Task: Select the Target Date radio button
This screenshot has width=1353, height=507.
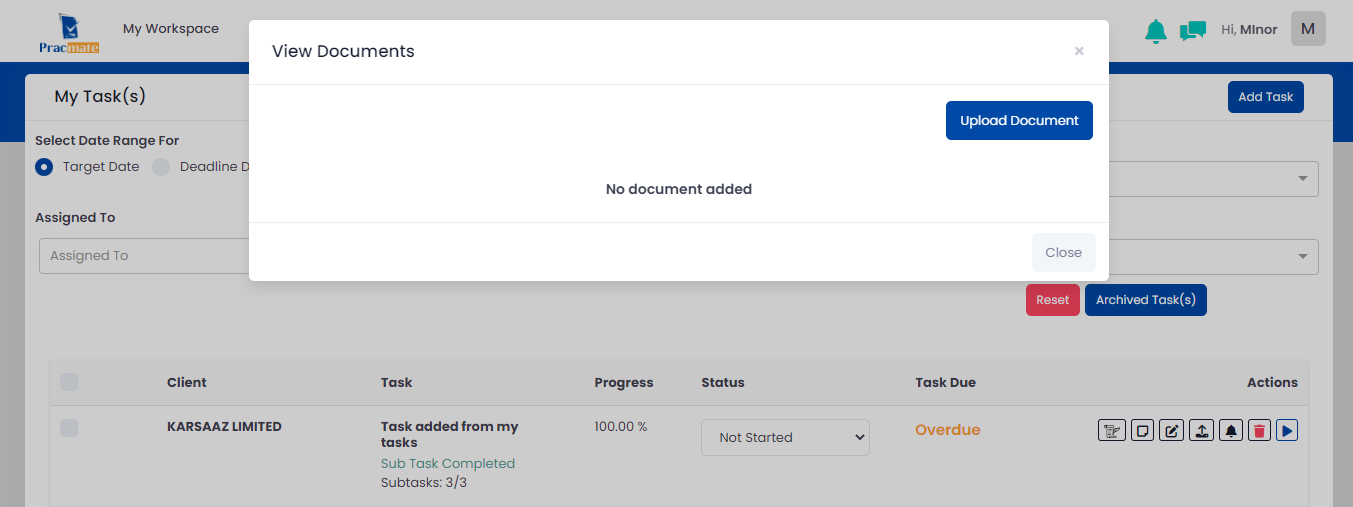Action: click(x=44, y=167)
